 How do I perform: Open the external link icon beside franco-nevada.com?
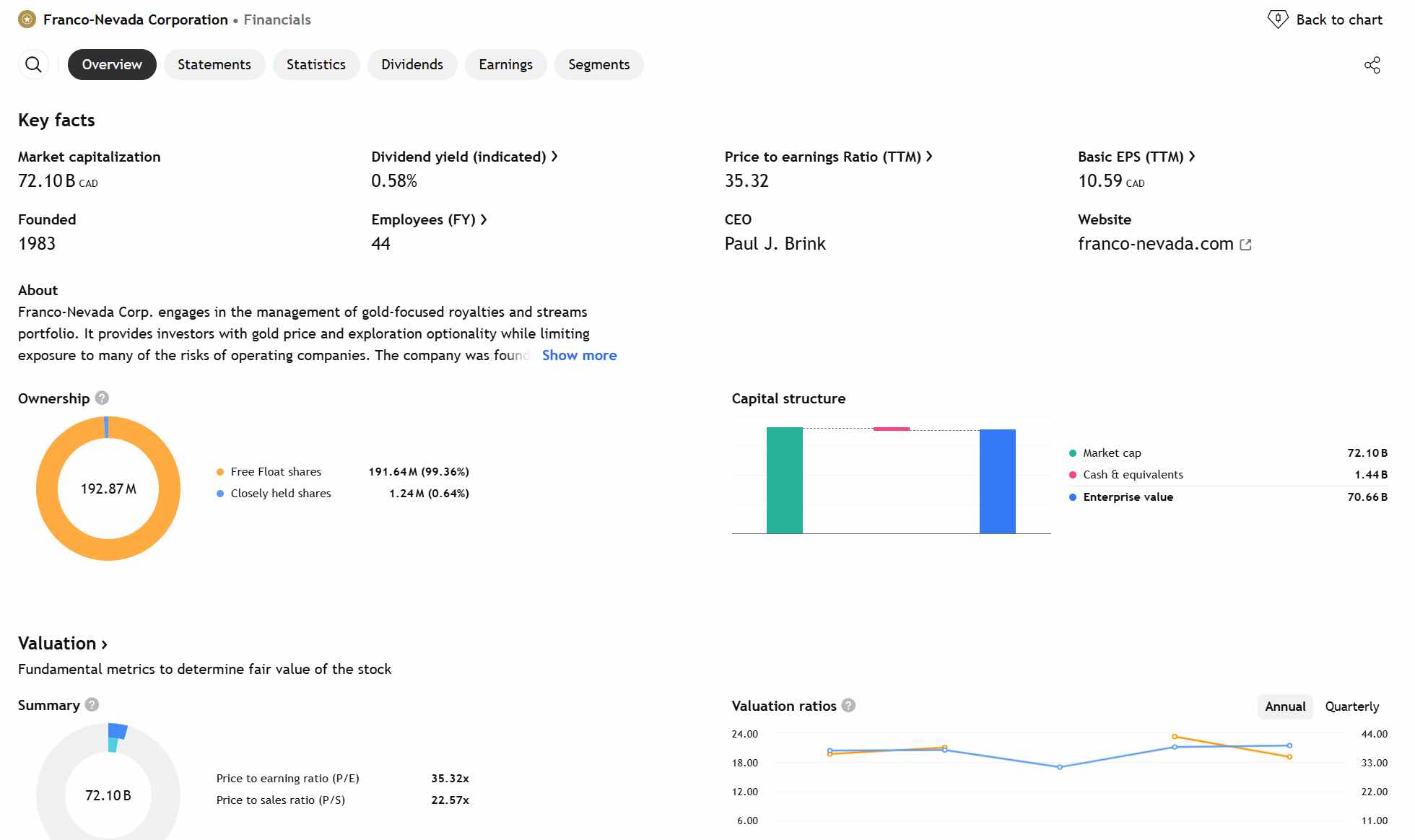pyautogui.click(x=1245, y=245)
